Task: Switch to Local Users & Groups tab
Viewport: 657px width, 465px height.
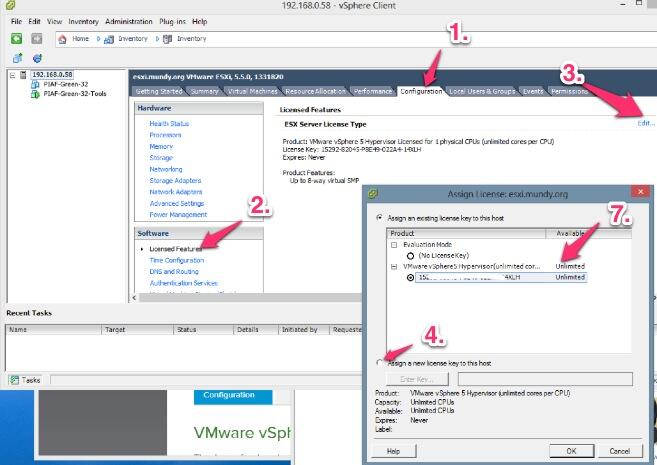Action: click(482, 91)
